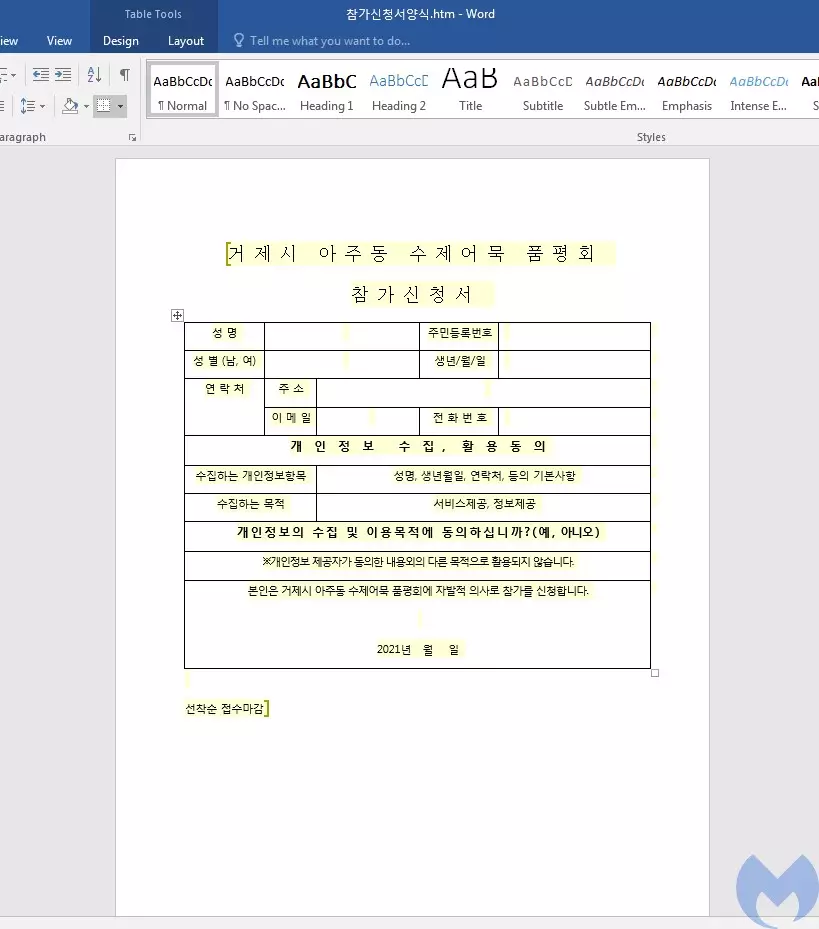The image size is (819, 929).
Task: Open the Paragraph dialog box launcher
Action: [x=133, y=137]
